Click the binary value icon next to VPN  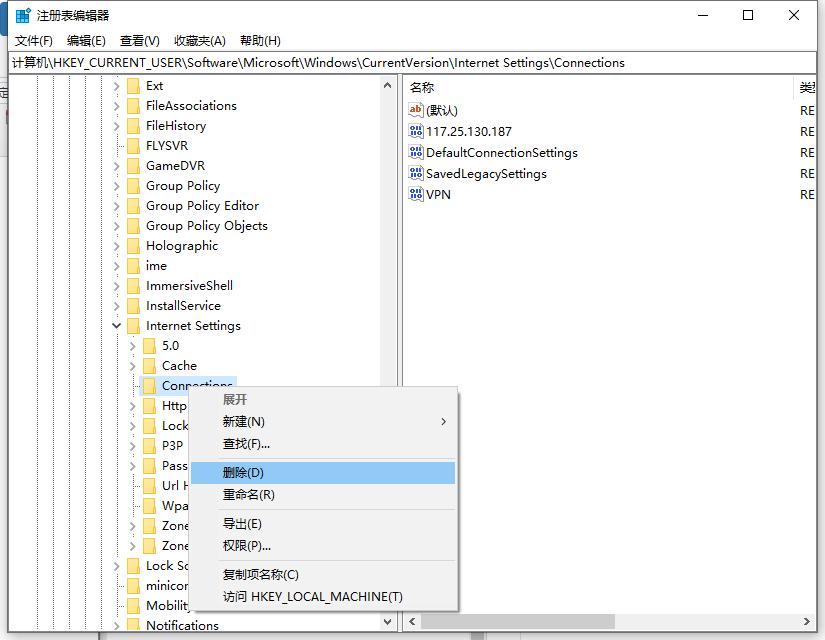(x=417, y=194)
